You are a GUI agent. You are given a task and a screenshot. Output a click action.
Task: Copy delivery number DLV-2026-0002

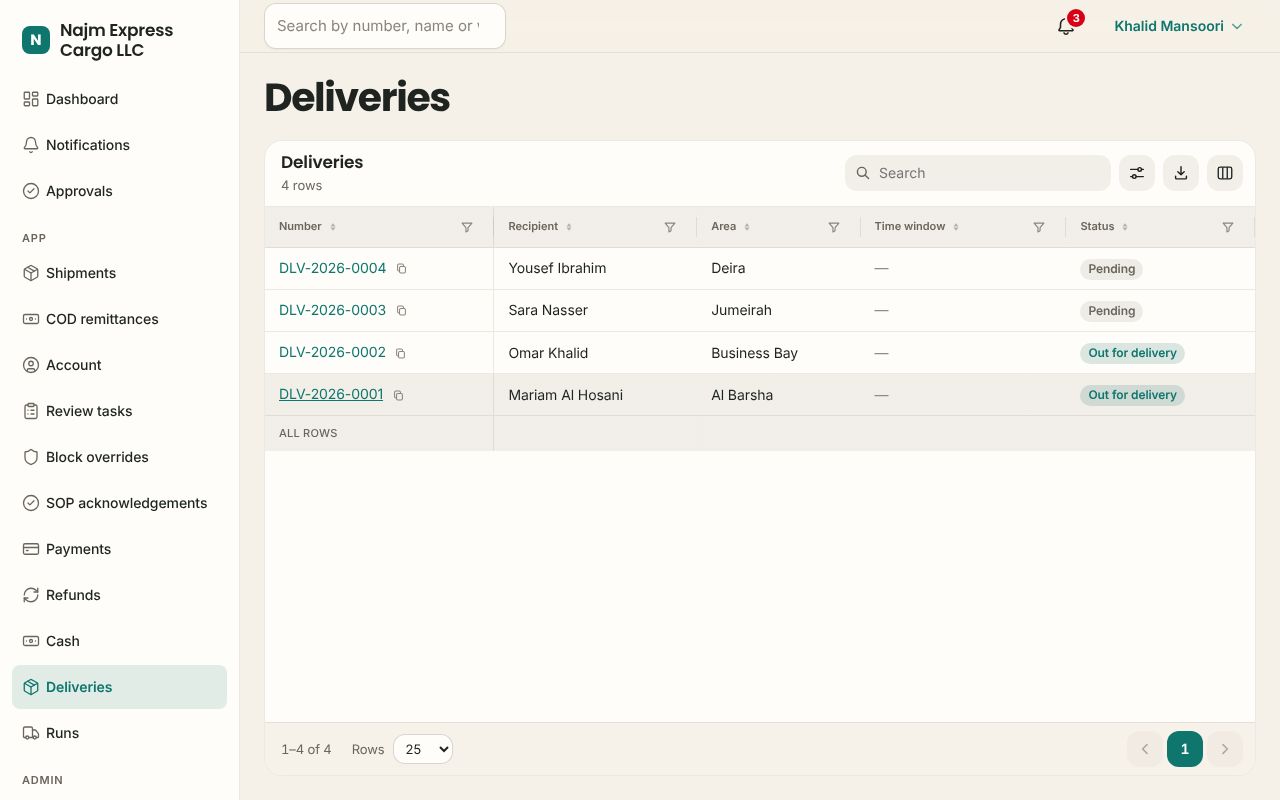[x=401, y=353]
